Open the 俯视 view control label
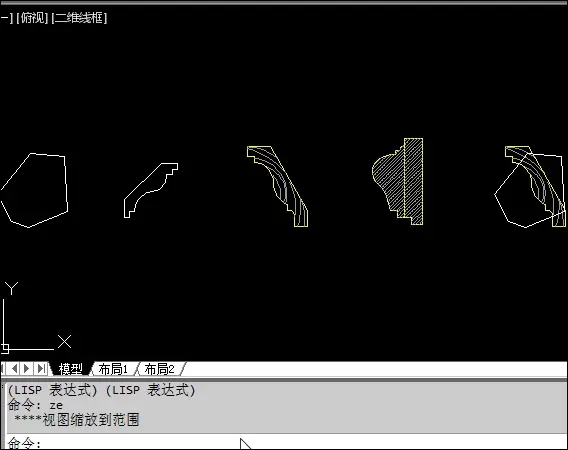The height and width of the screenshot is (450, 568). pos(32,17)
